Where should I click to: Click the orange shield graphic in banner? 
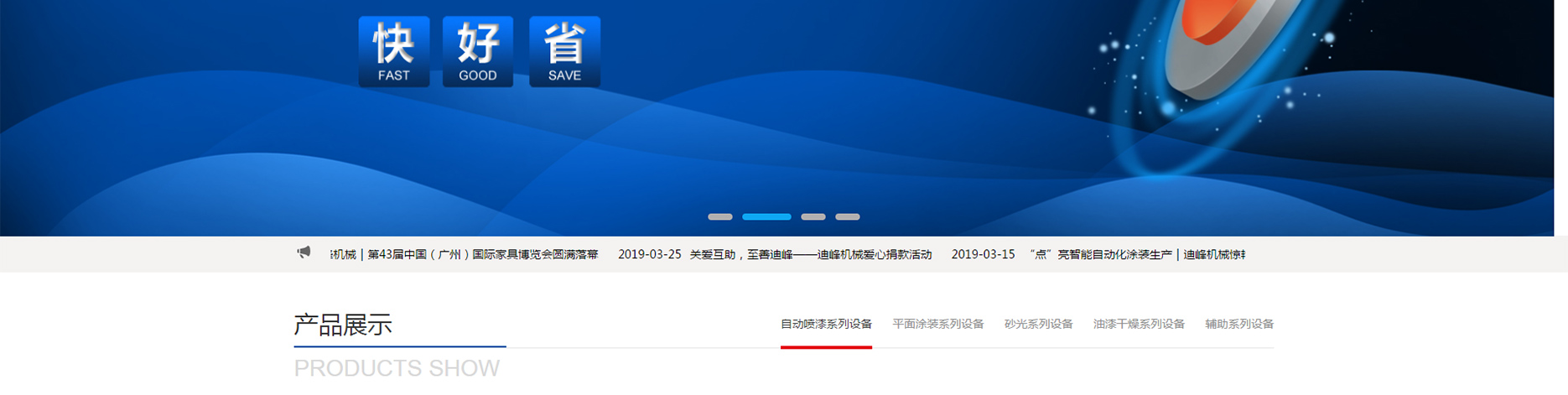coord(1216,34)
